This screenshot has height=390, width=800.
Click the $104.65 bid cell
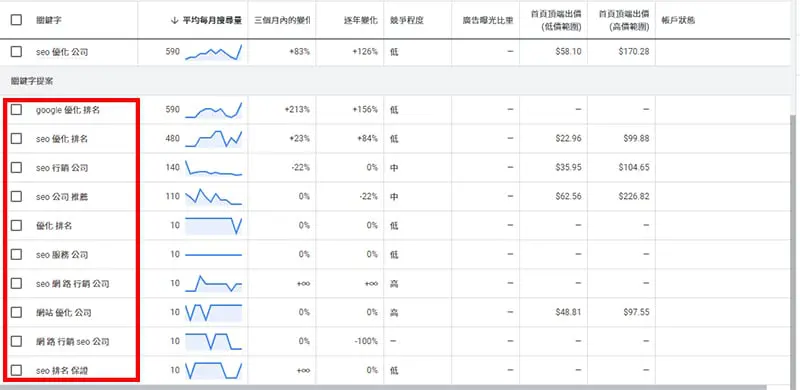pyautogui.click(x=634, y=168)
